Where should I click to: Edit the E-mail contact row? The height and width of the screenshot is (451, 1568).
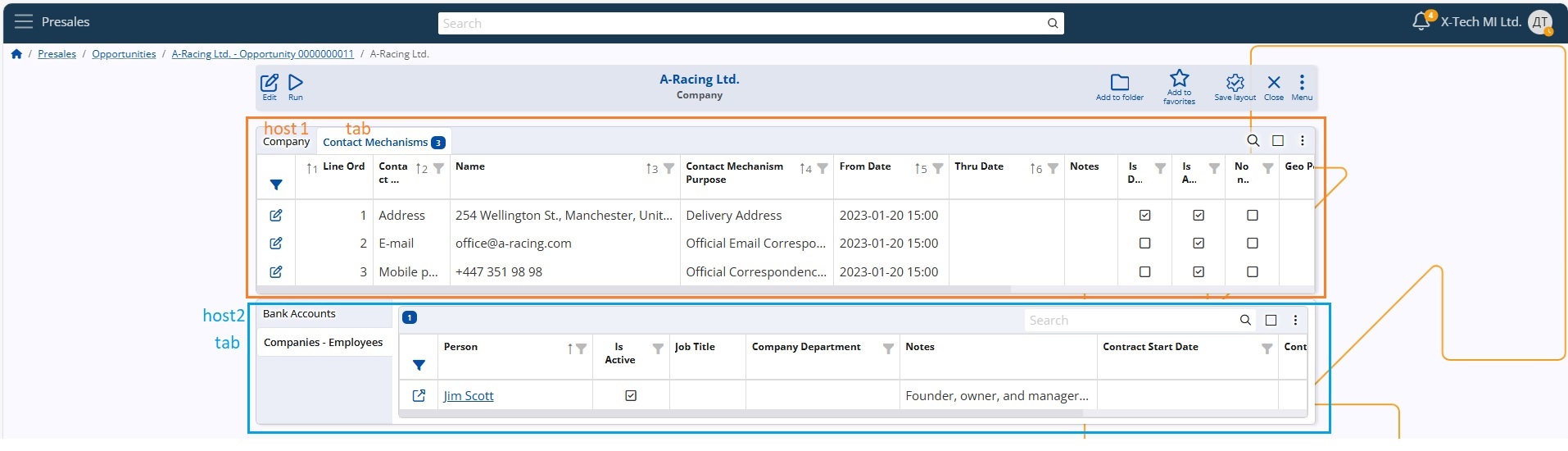point(276,244)
